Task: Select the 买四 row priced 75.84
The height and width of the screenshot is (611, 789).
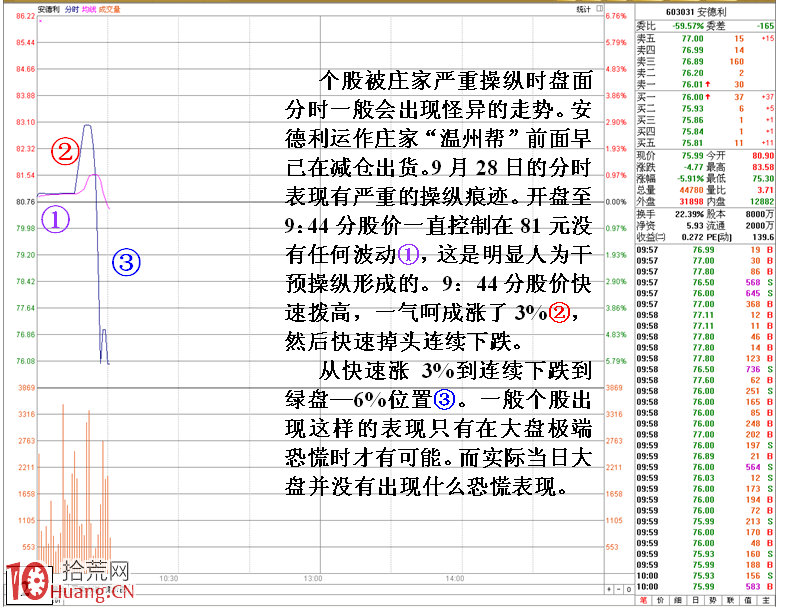Action: pyautogui.click(x=705, y=132)
